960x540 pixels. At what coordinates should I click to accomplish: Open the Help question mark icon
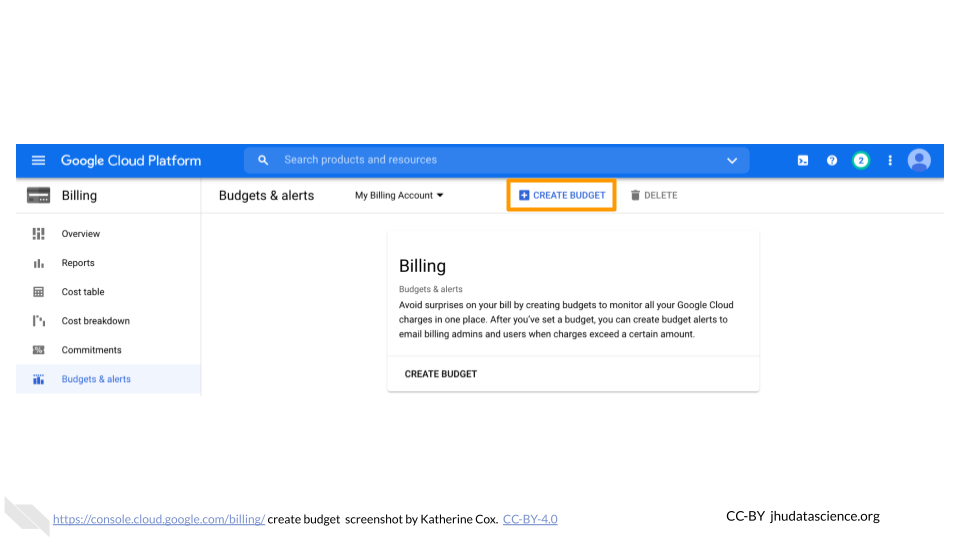point(831,160)
